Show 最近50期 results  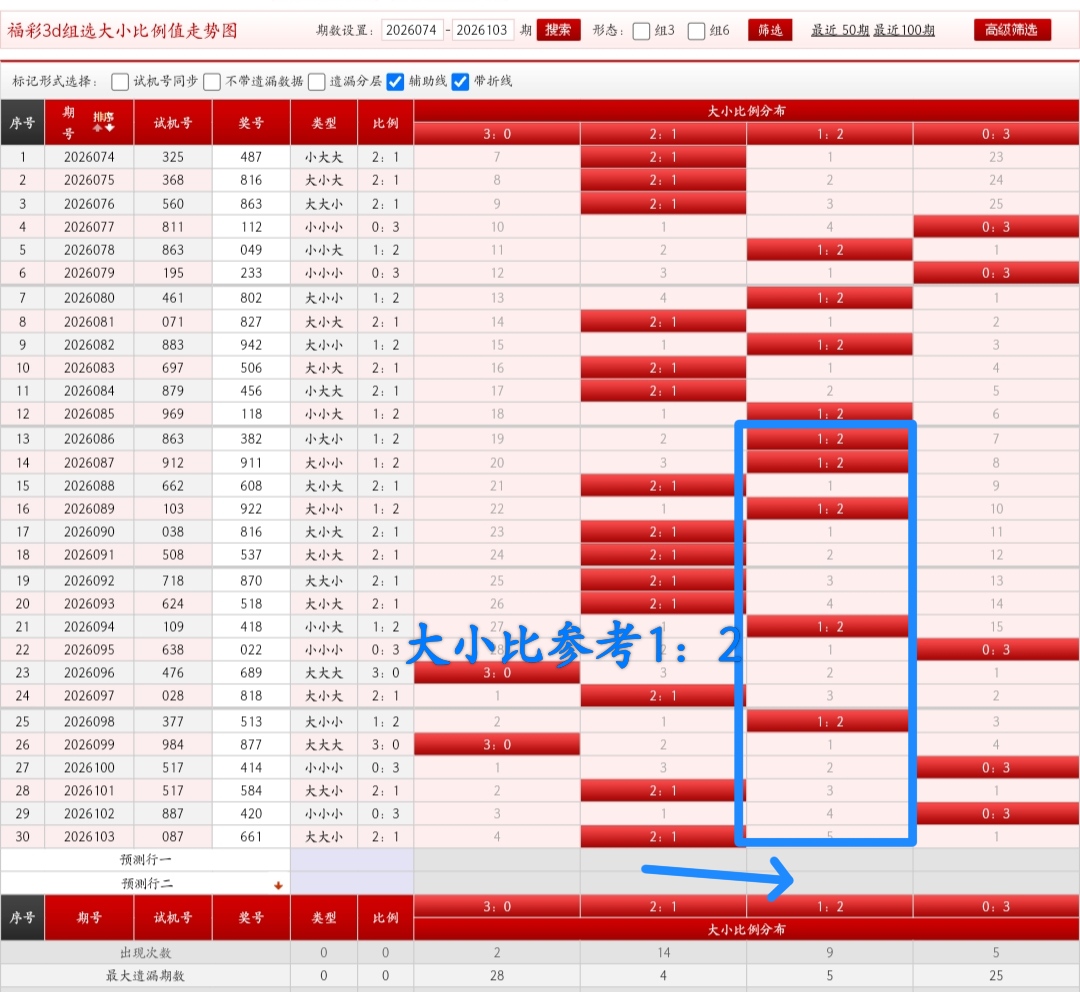pos(840,30)
